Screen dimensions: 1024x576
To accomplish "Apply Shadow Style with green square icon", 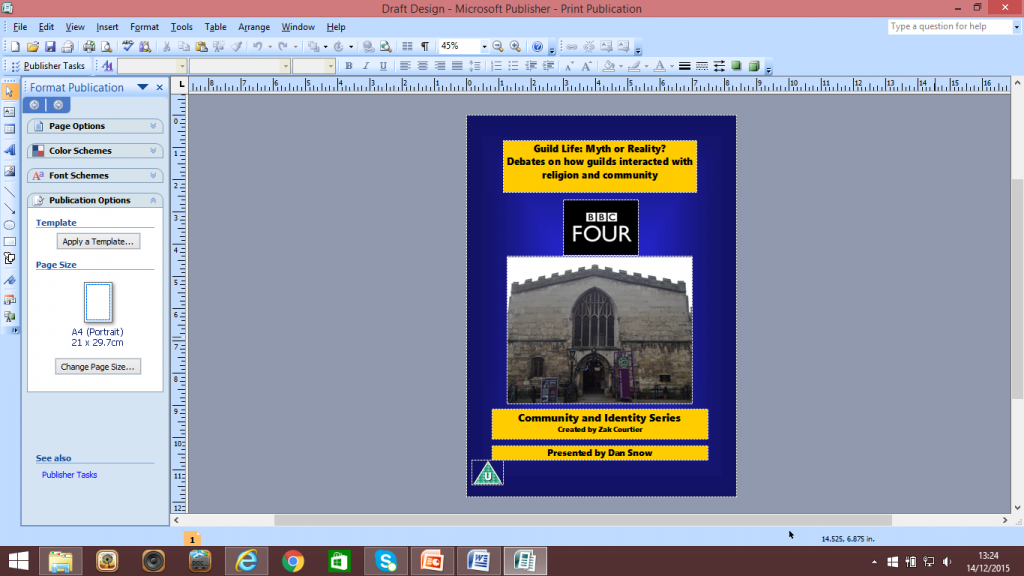I will (736, 66).
